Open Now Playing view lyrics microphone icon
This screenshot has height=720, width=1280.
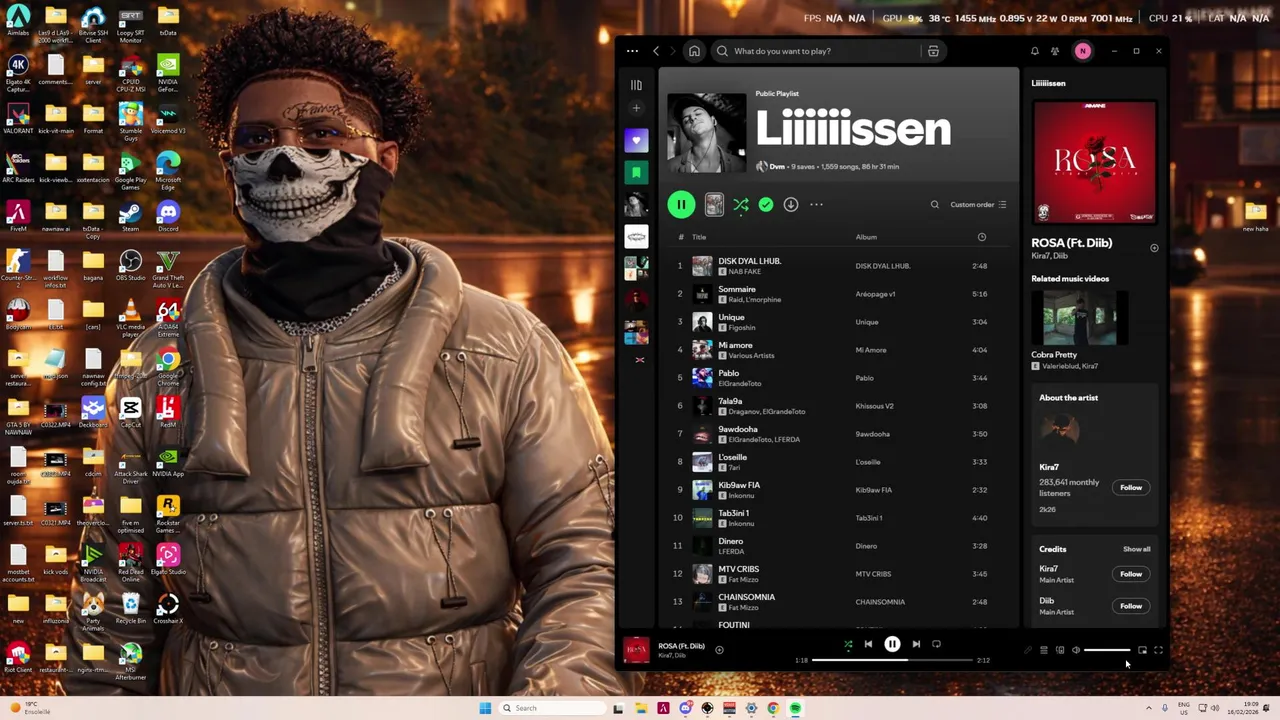click(1028, 650)
